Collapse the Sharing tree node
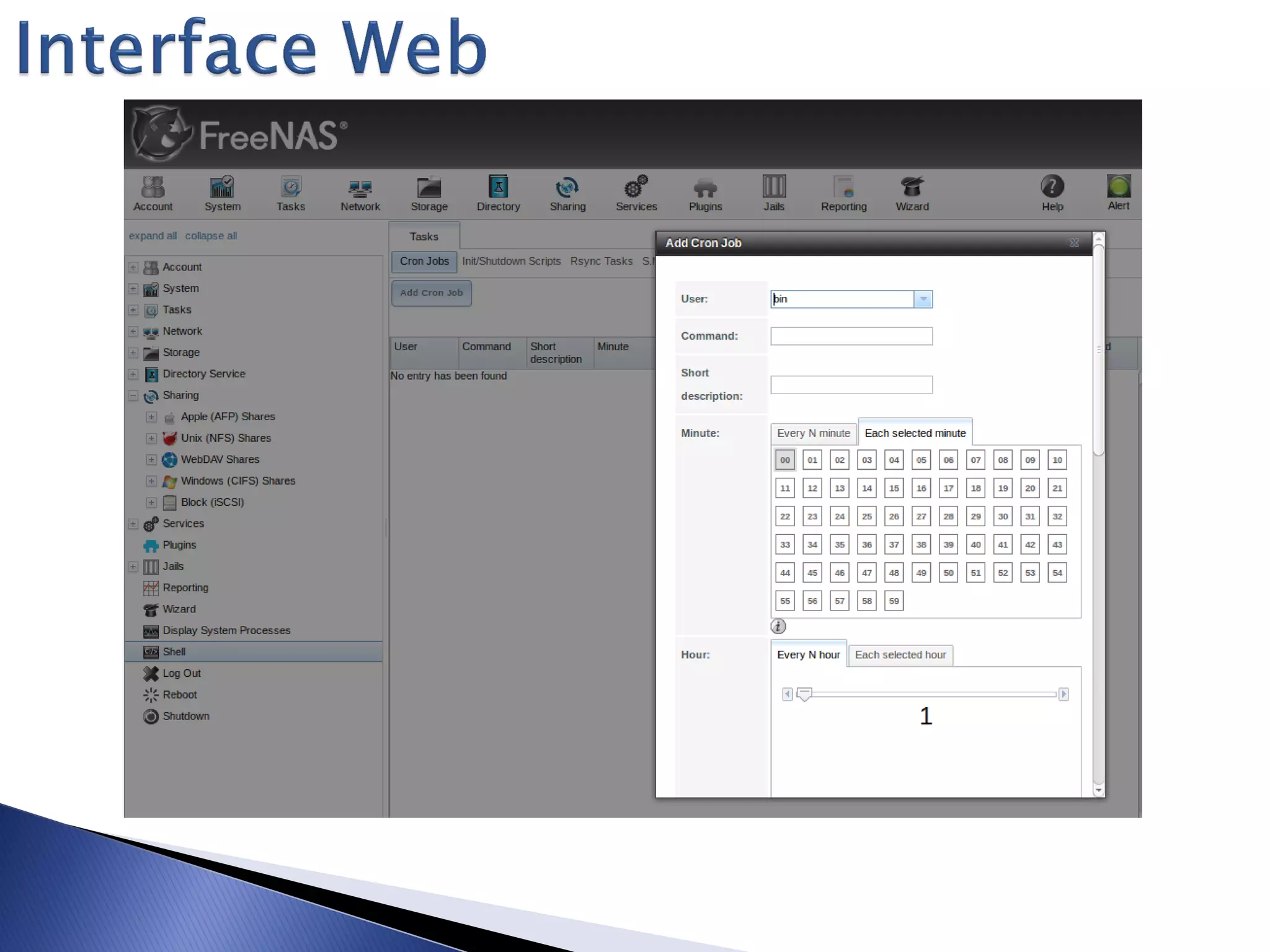The image size is (1270, 952). (x=133, y=395)
